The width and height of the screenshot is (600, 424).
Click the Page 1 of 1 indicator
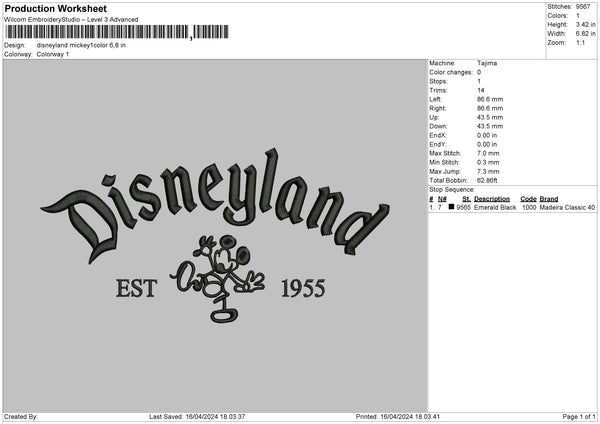(579, 417)
